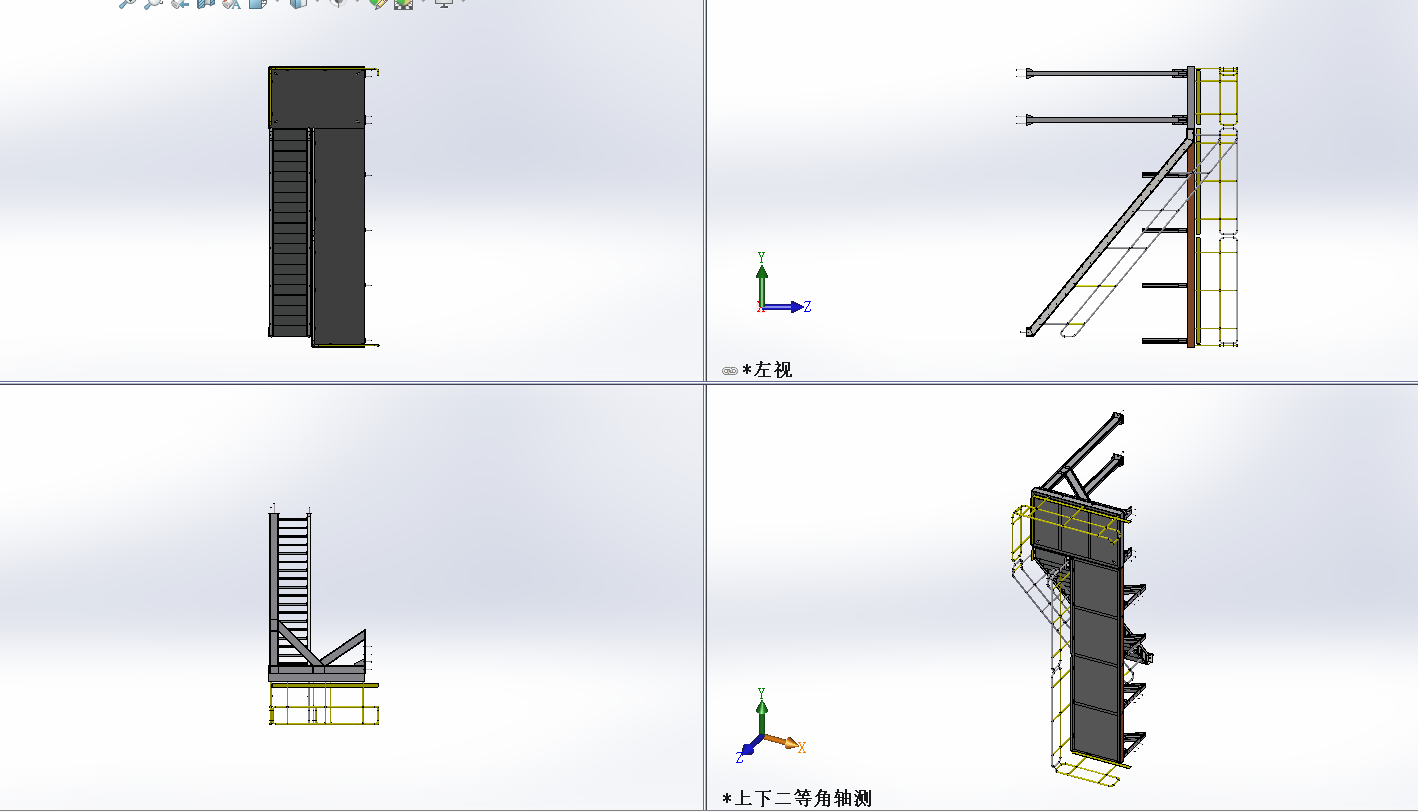
Task: Select the Zoom to Area tool
Action: tap(153, 3)
